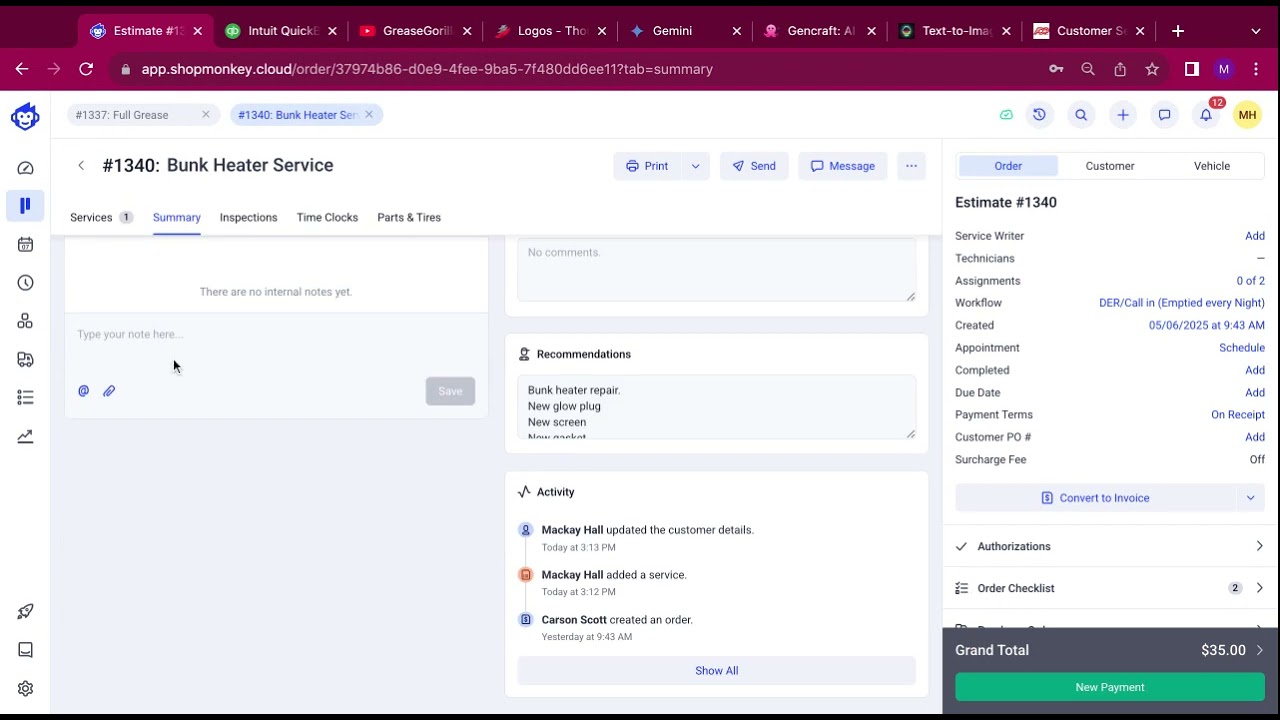Select Order panel tab
Image resolution: width=1280 pixels, height=720 pixels.
click(x=1008, y=166)
